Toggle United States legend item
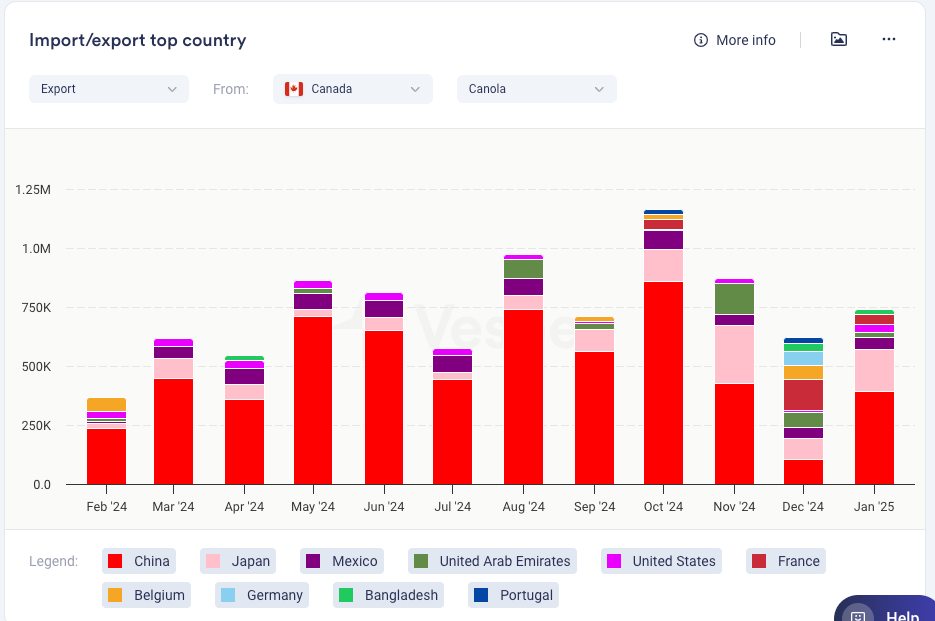Image resolution: width=935 pixels, height=621 pixels. [x=661, y=561]
